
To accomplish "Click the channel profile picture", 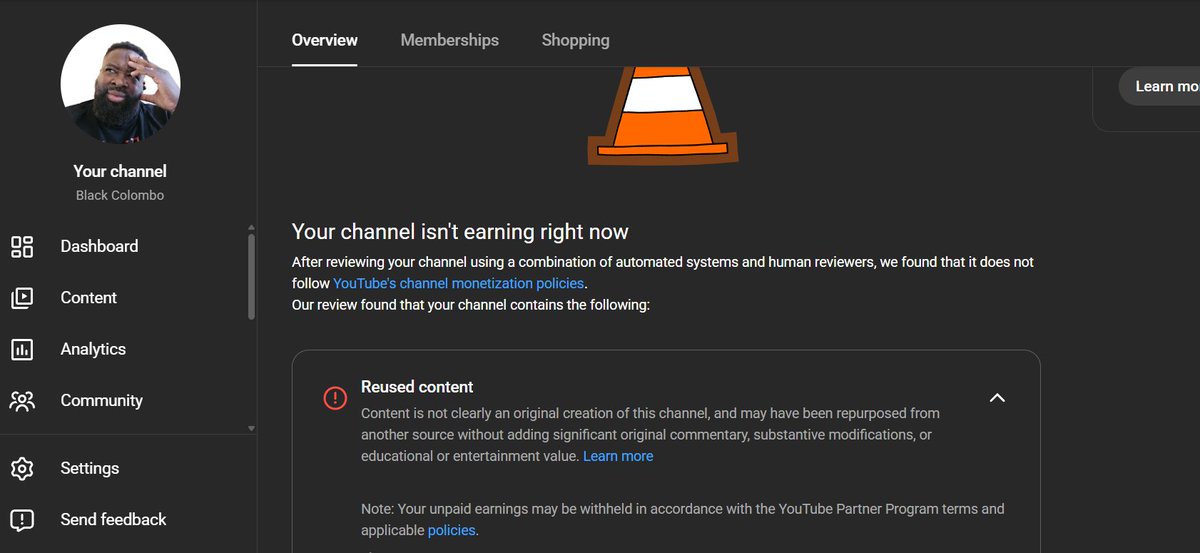I will [120, 83].
